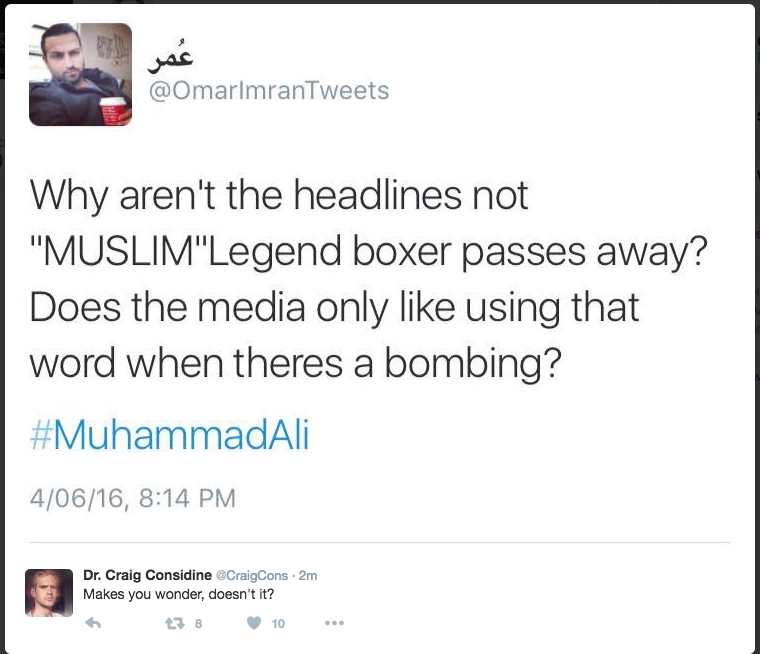The image size is (760, 654).
Task: Click the line 'Why aren't the headlines not'
Action: [x=279, y=196]
